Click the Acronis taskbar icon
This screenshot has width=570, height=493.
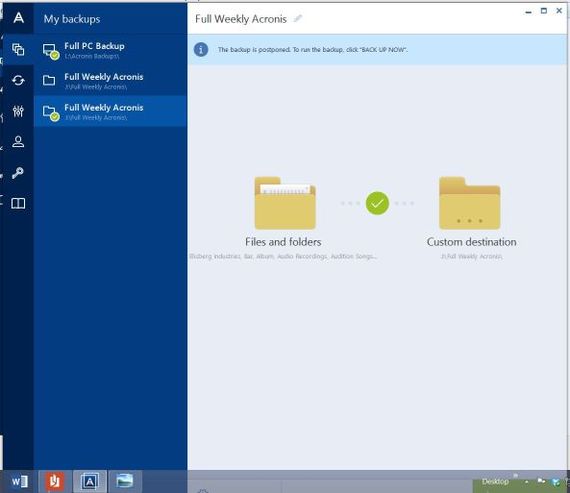[90, 481]
